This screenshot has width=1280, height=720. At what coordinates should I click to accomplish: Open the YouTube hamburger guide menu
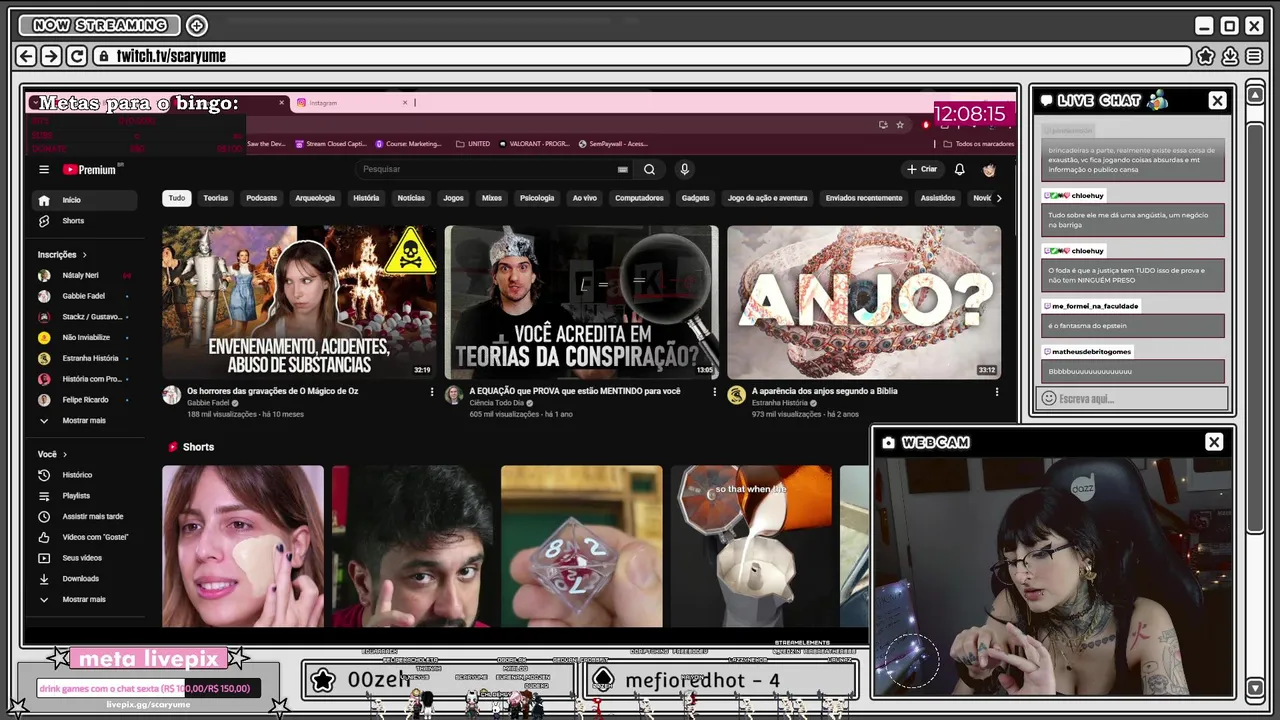pos(44,169)
